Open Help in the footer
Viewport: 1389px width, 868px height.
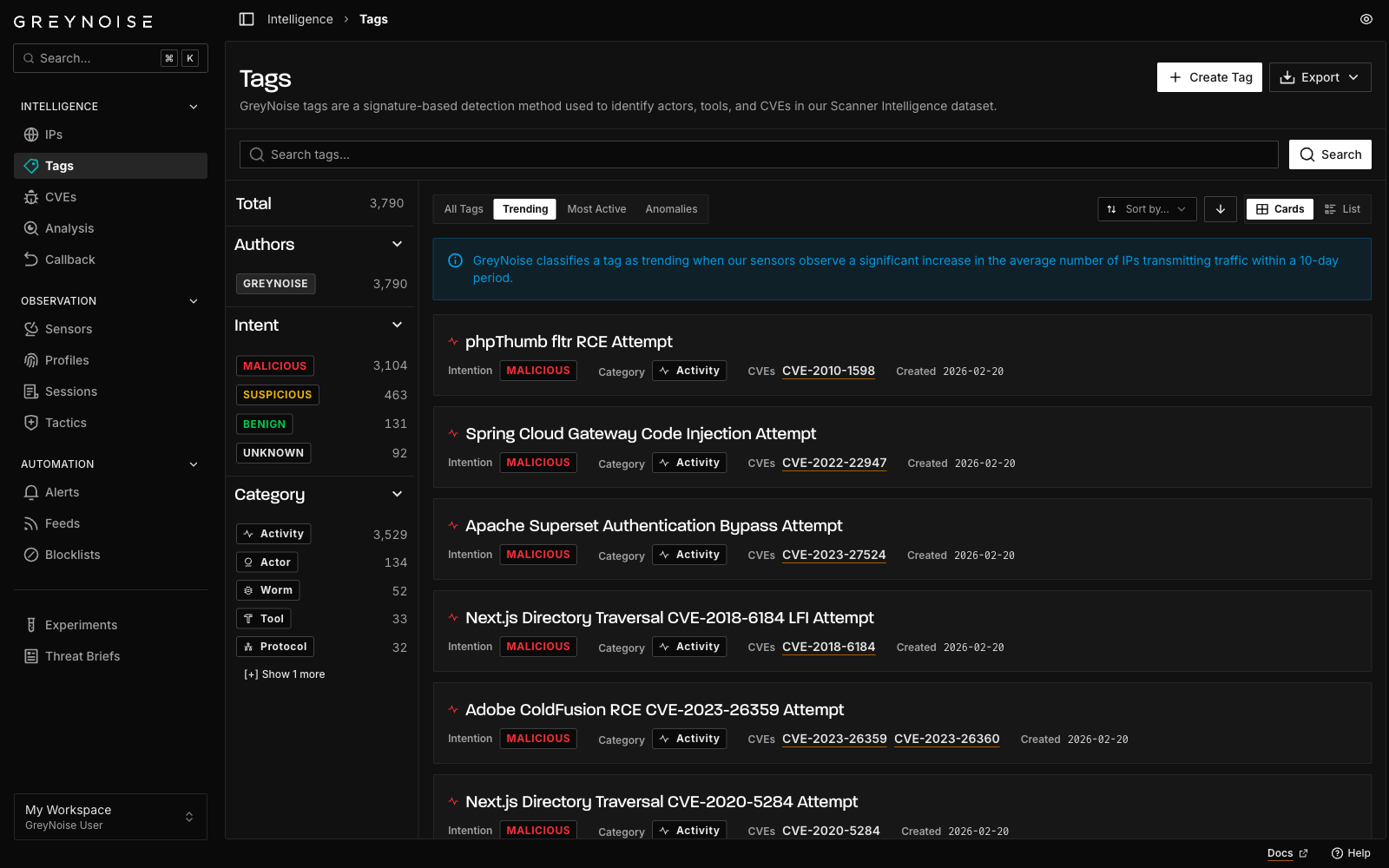(1351, 853)
